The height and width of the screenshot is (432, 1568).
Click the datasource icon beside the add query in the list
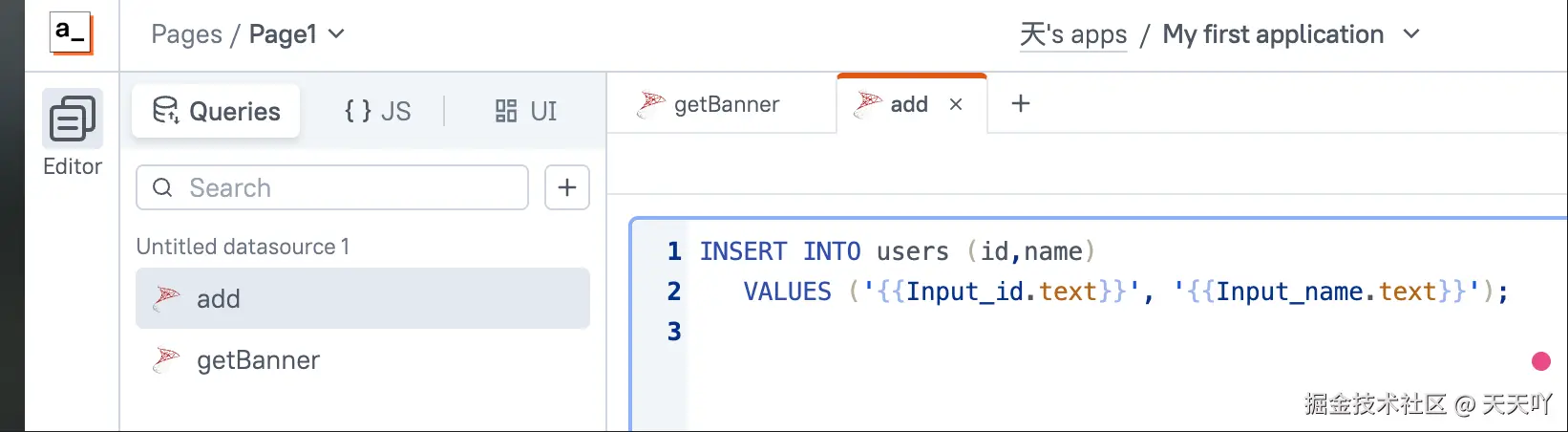click(x=167, y=298)
